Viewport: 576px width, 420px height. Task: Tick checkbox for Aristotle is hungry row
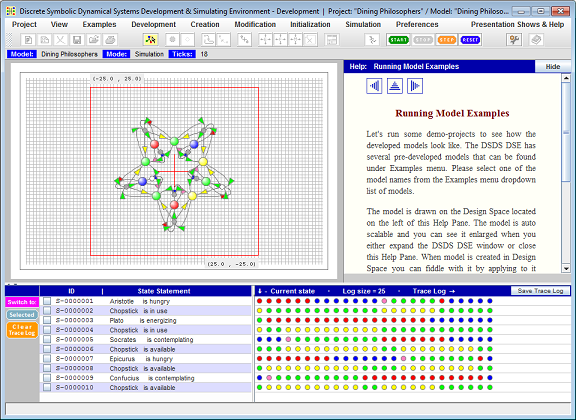47,301
